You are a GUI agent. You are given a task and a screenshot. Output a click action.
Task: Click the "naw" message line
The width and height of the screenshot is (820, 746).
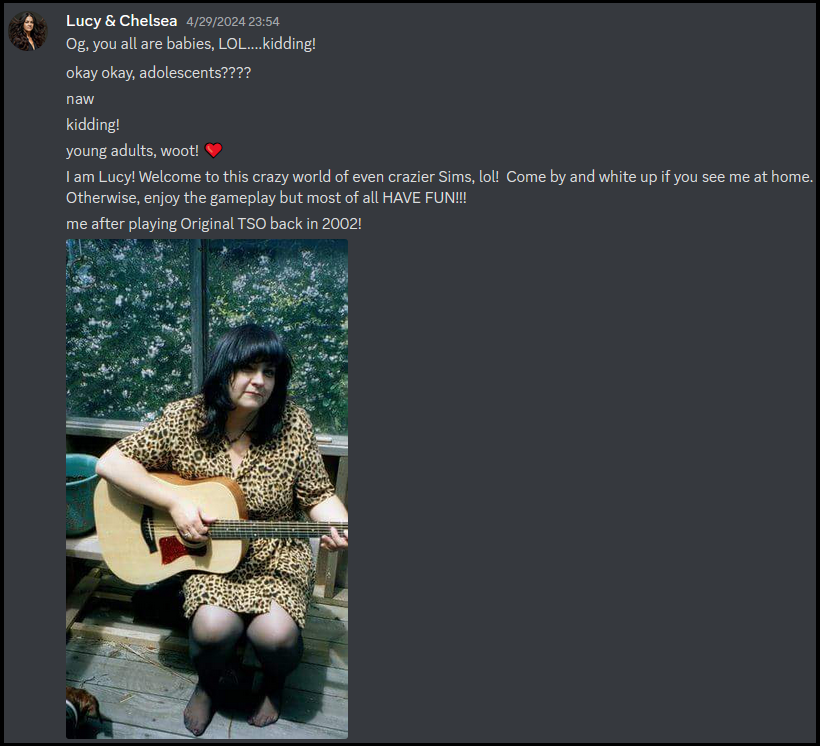coord(80,99)
